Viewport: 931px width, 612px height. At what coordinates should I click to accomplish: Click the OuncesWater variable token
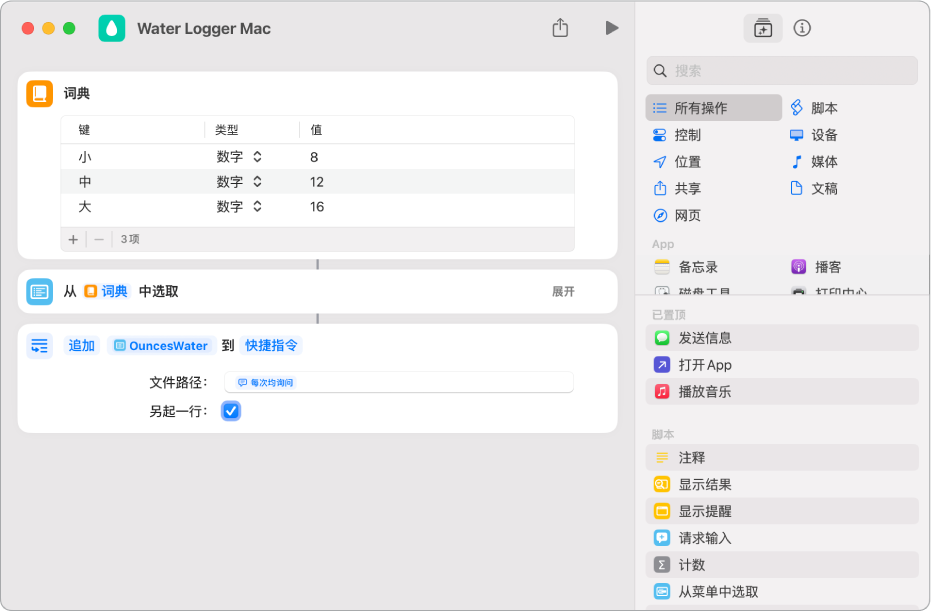coord(162,345)
